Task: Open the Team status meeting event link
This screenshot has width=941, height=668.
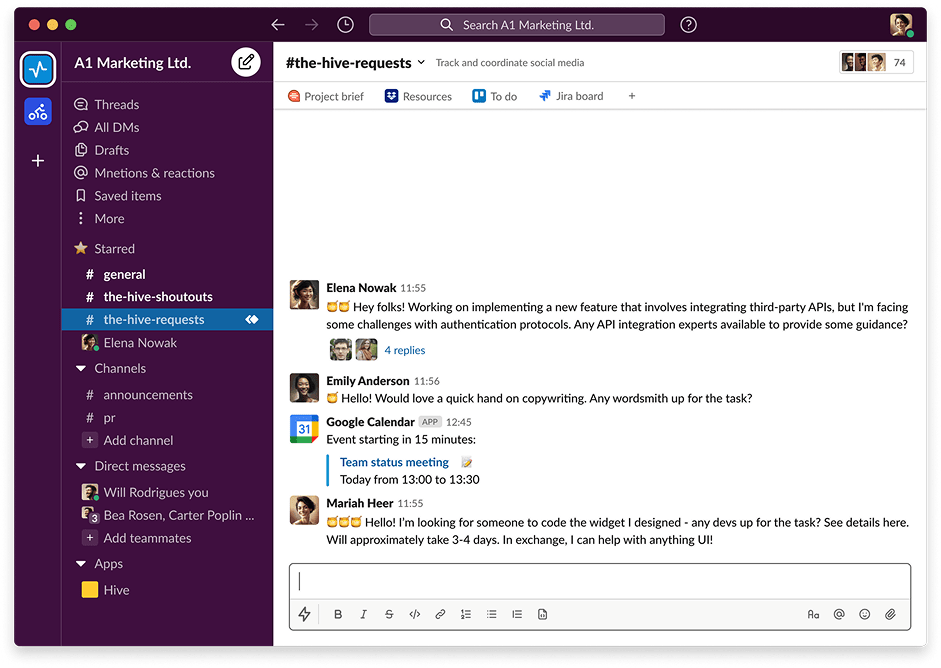Action: 394,462
